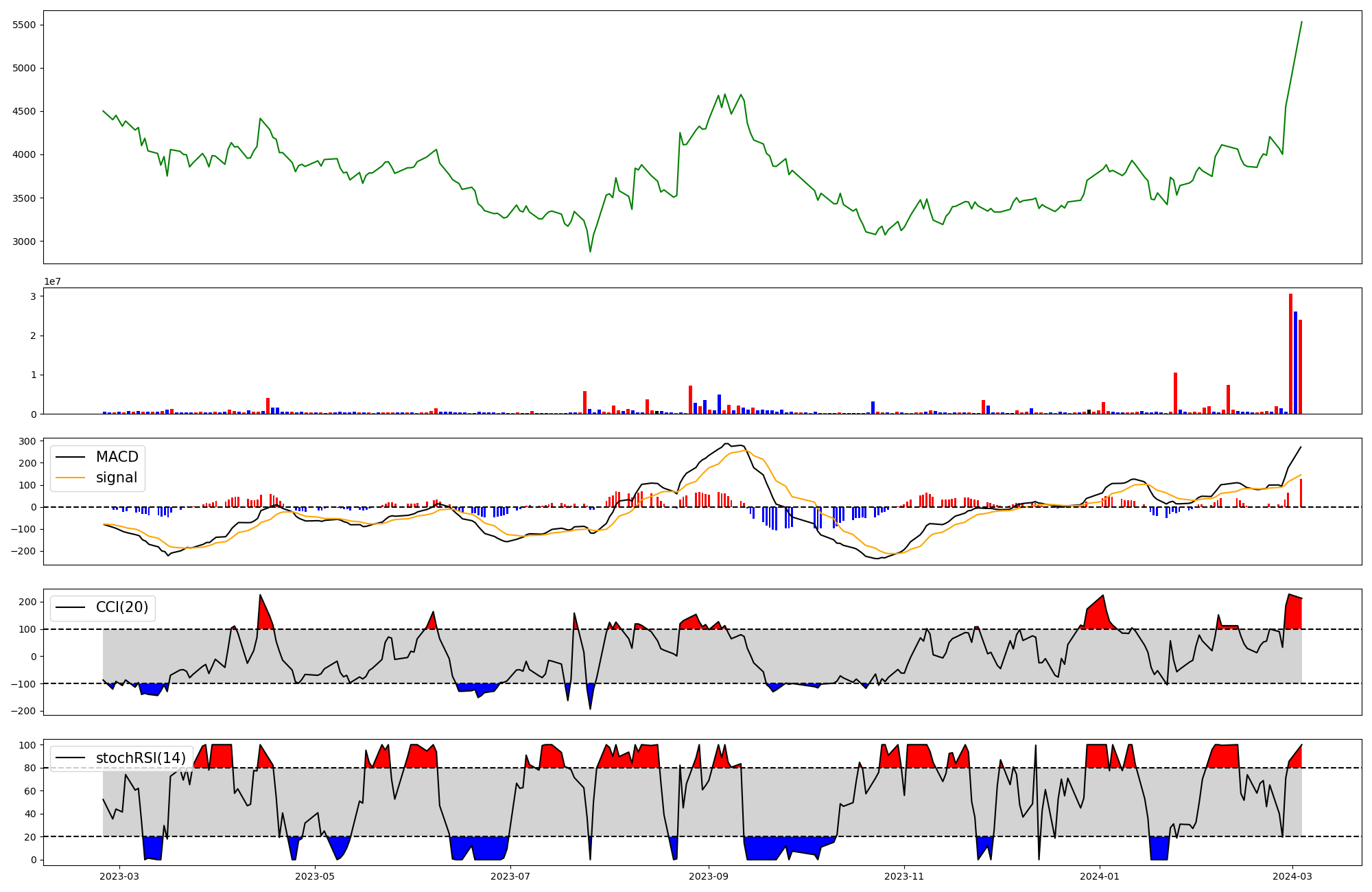Click the 80 tick on stochRSI axis
Viewport: 1372px width, 892px height.
pos(31,768)
